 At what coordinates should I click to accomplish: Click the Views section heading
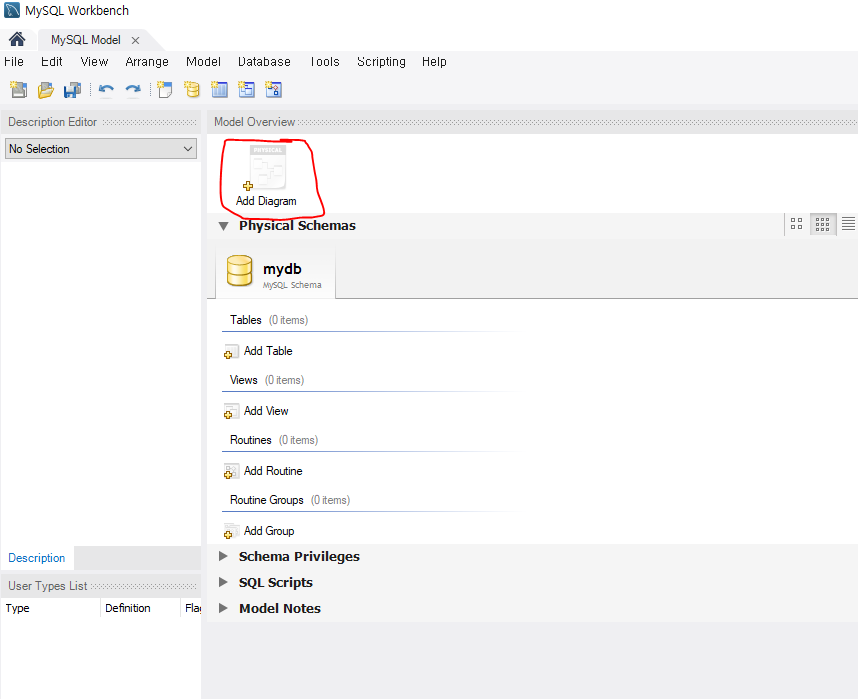click(x=244, y=380)
